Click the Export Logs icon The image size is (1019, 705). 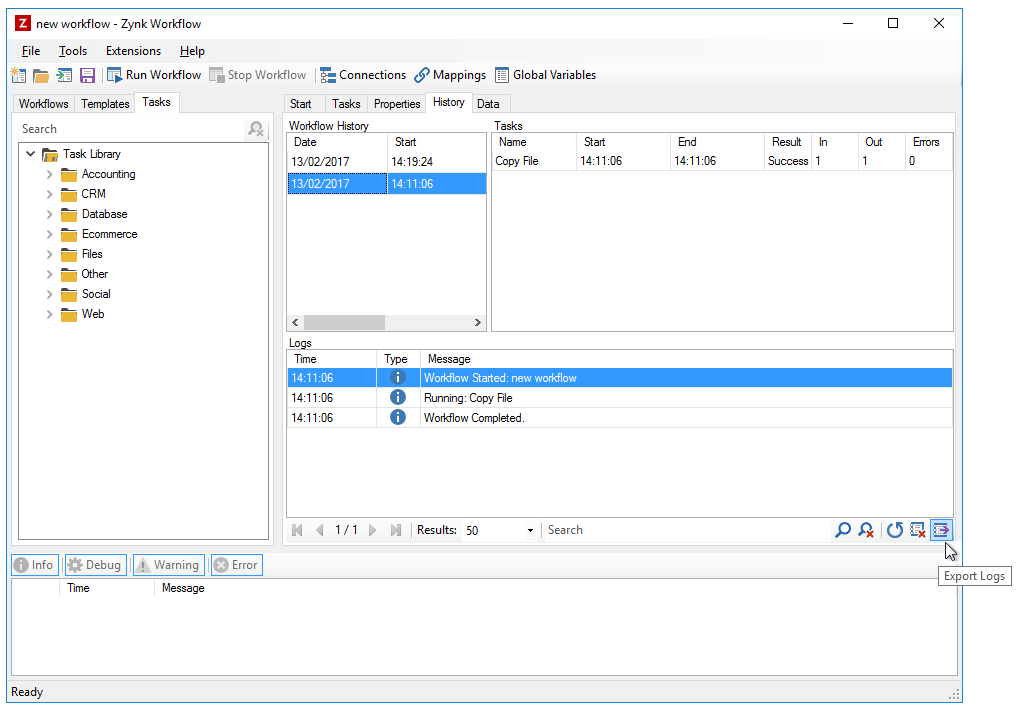941,530
